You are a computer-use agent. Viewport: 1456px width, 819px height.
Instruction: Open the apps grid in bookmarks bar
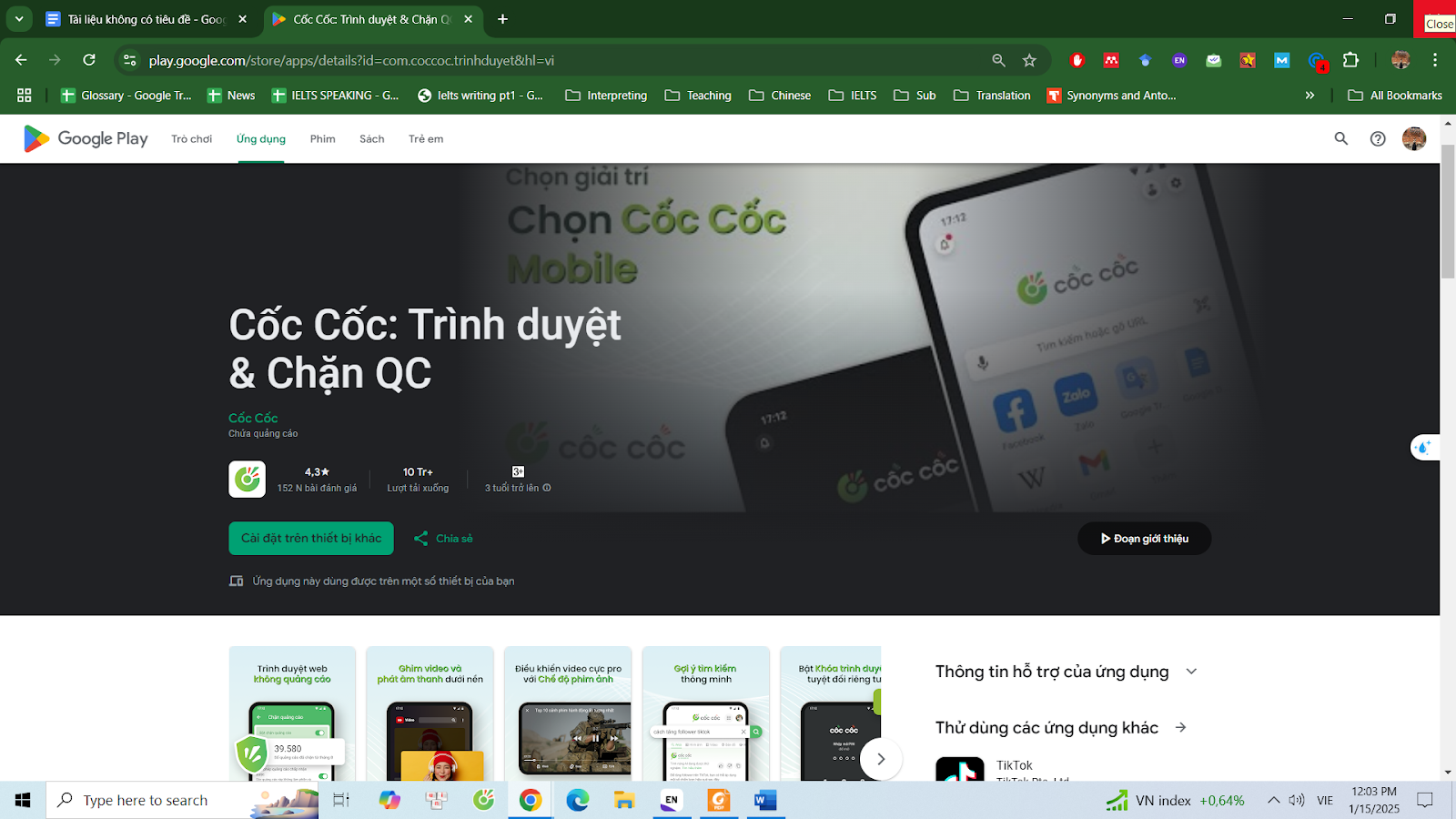pyautogui.click(x=25, y=95)
